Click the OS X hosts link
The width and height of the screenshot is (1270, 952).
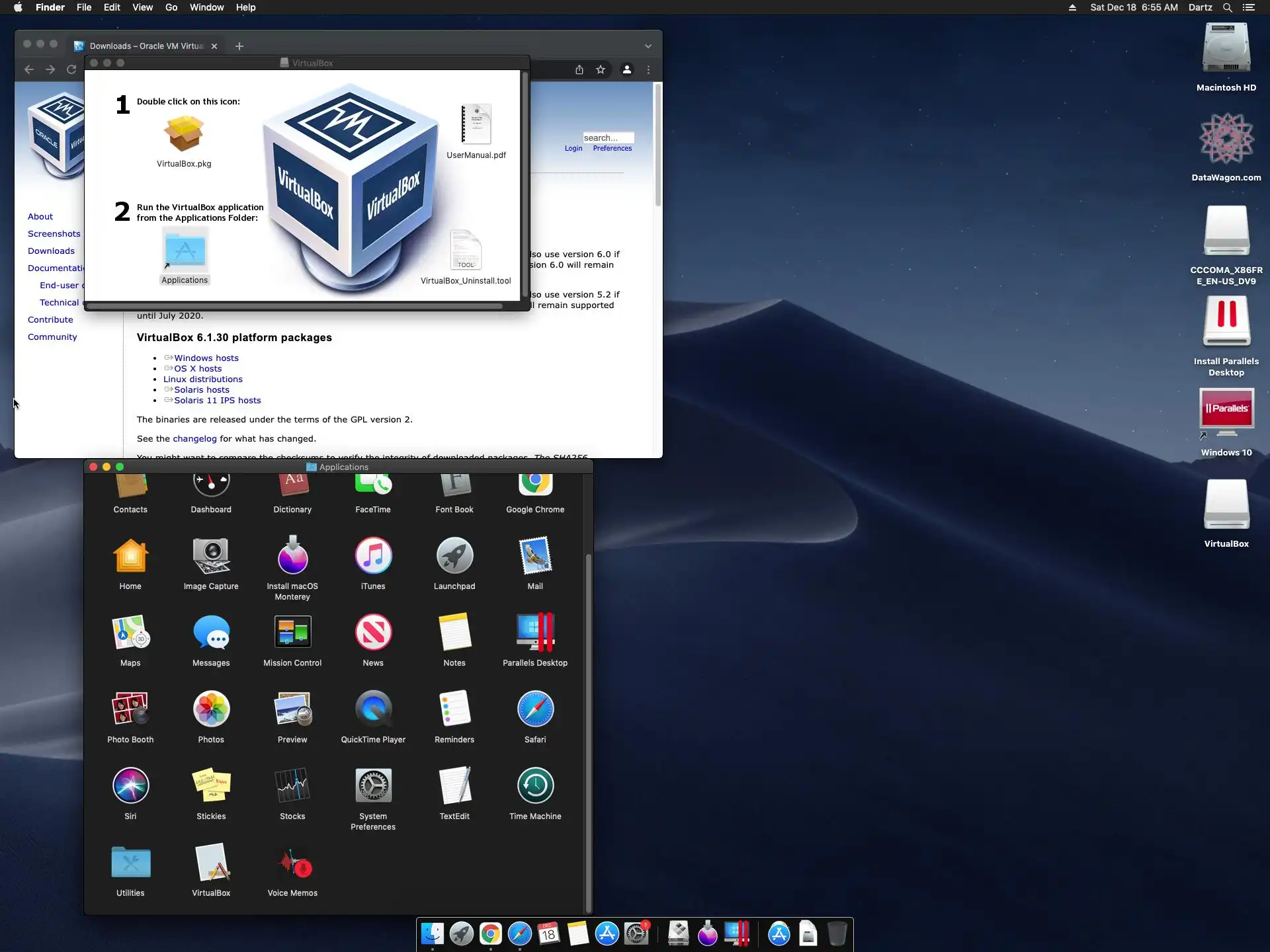coord(198,368)
